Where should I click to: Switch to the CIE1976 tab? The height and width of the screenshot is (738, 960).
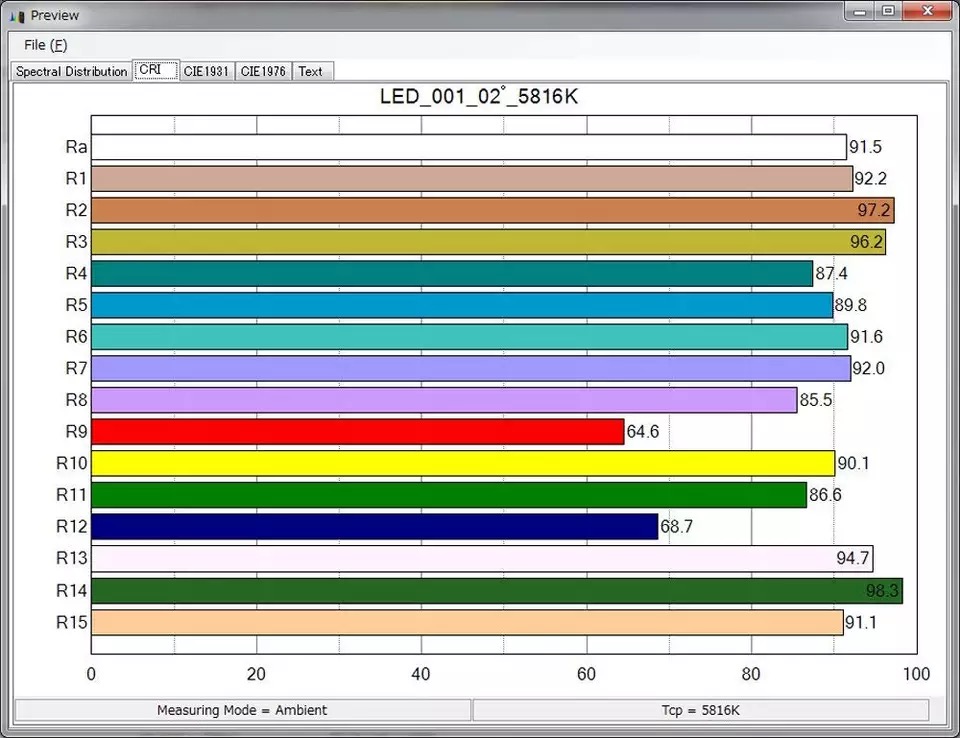click(264, 71)
